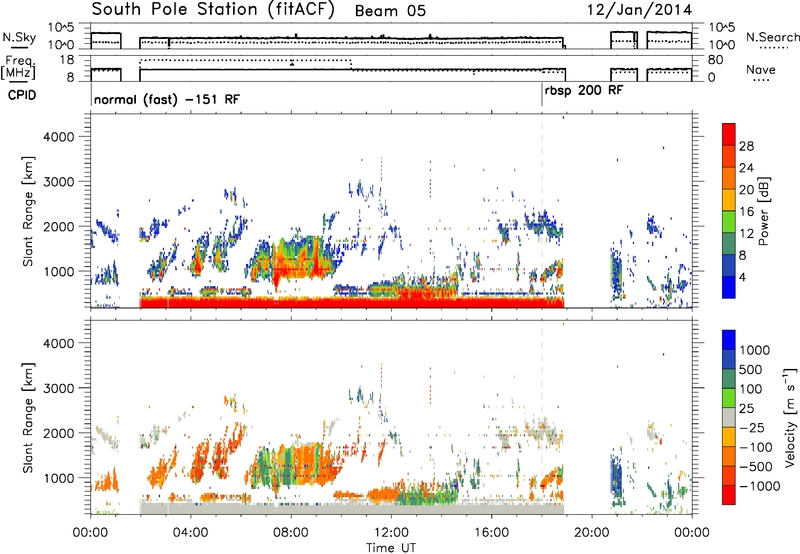Click the 'N.Sky' legend label
This screenshot has height=554, width=800.
19,37
